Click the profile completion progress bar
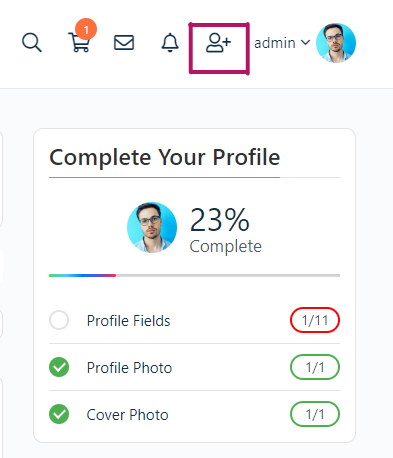 click(x=194, y=275)
